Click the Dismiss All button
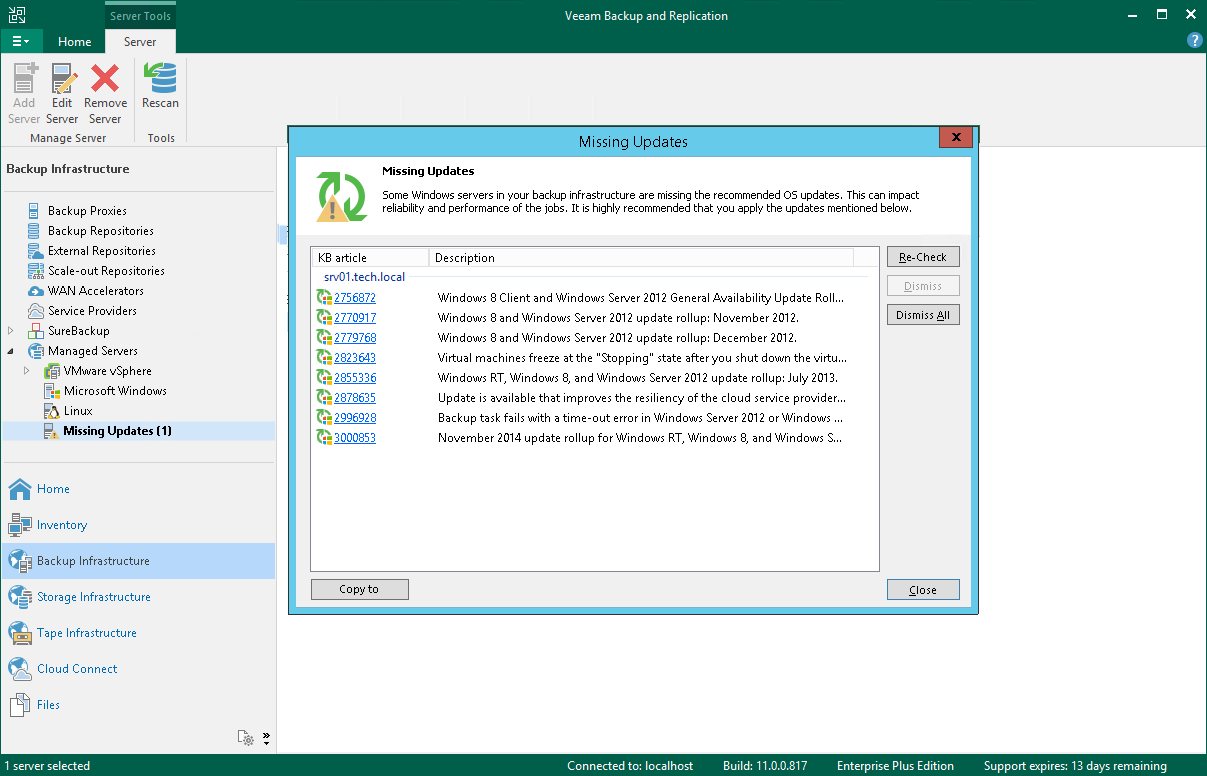 (x=923, y=315)
